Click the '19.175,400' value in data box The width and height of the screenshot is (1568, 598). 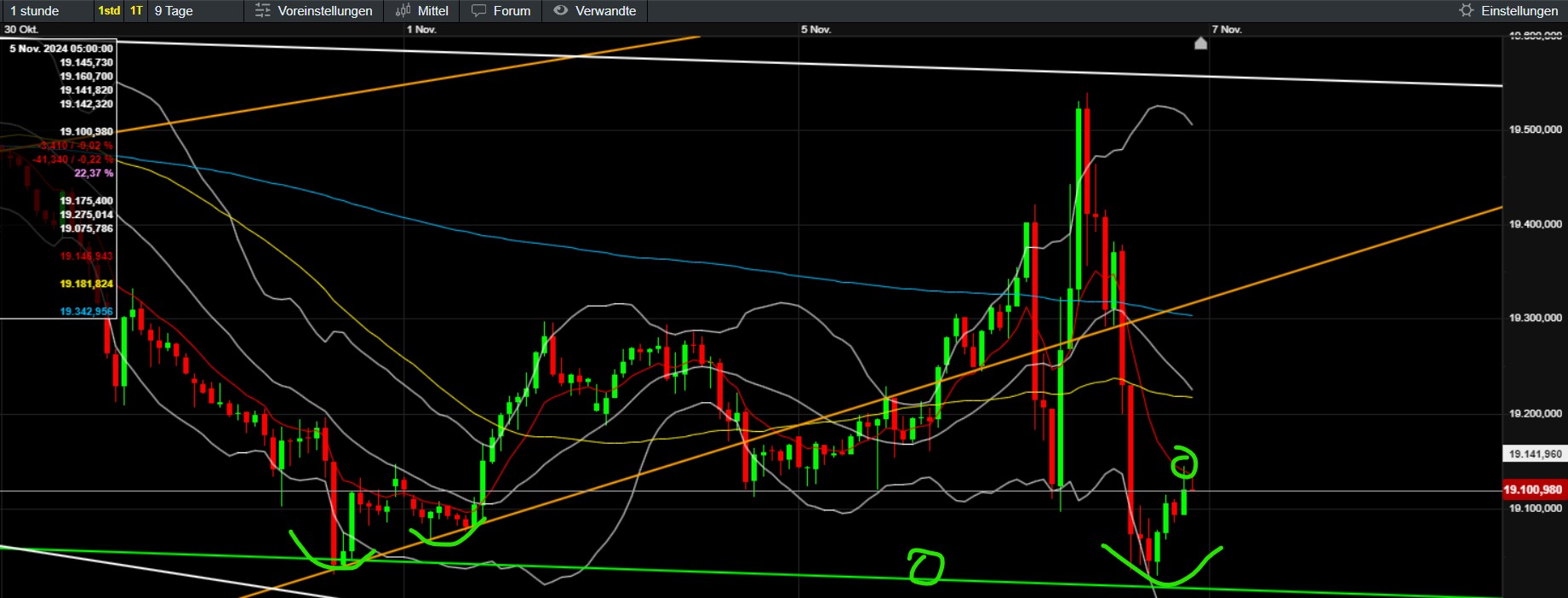[86, 200]
